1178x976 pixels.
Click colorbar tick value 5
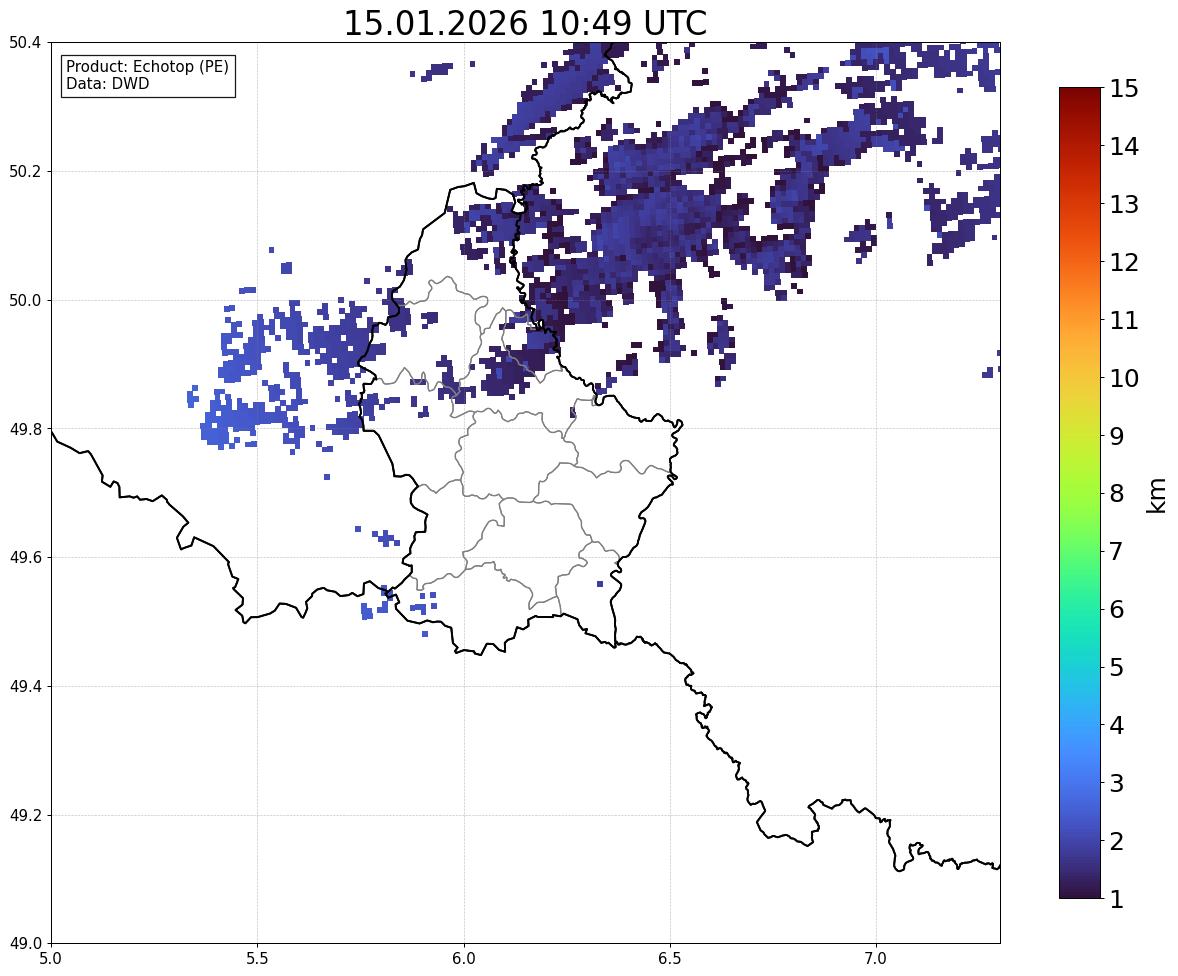pos(1117,667)
